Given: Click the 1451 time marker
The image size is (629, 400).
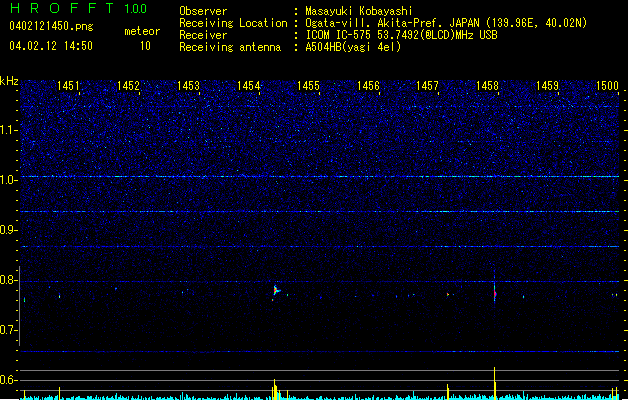Looking at the screenshot, I should click(x=68, y=86).
